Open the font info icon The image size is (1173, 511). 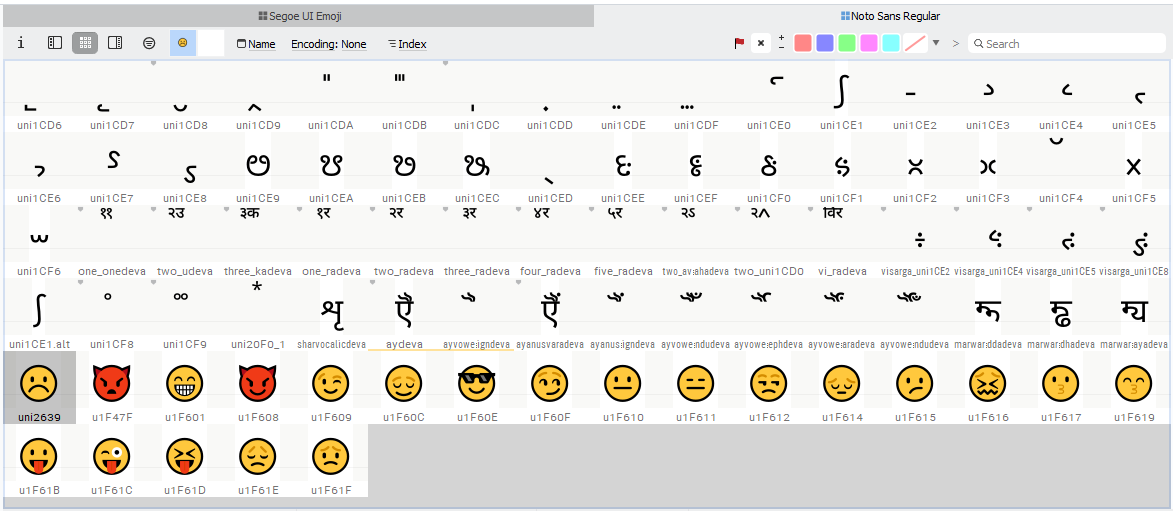tap(21, 43)
